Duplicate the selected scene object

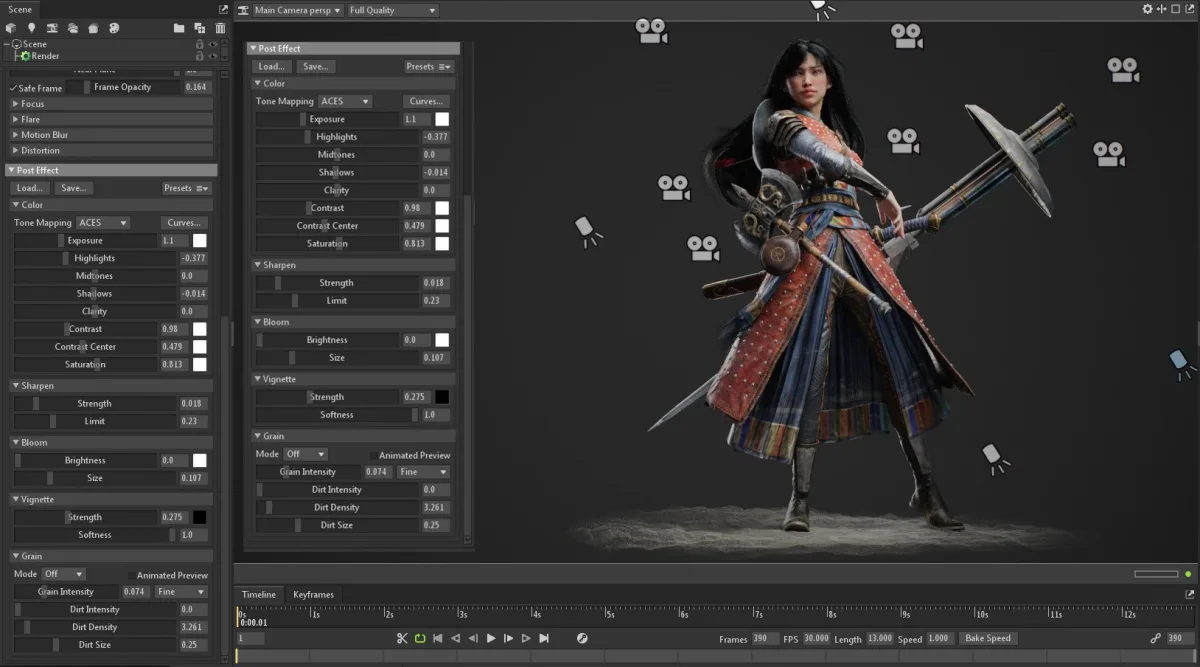[200, 28]
